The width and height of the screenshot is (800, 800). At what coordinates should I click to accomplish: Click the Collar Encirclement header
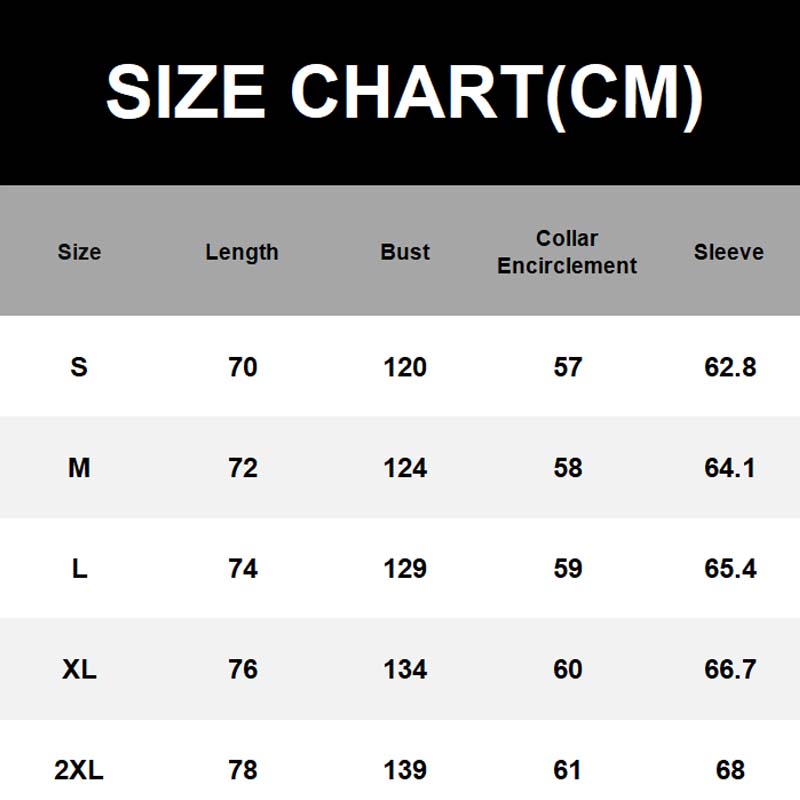[567, 252]
